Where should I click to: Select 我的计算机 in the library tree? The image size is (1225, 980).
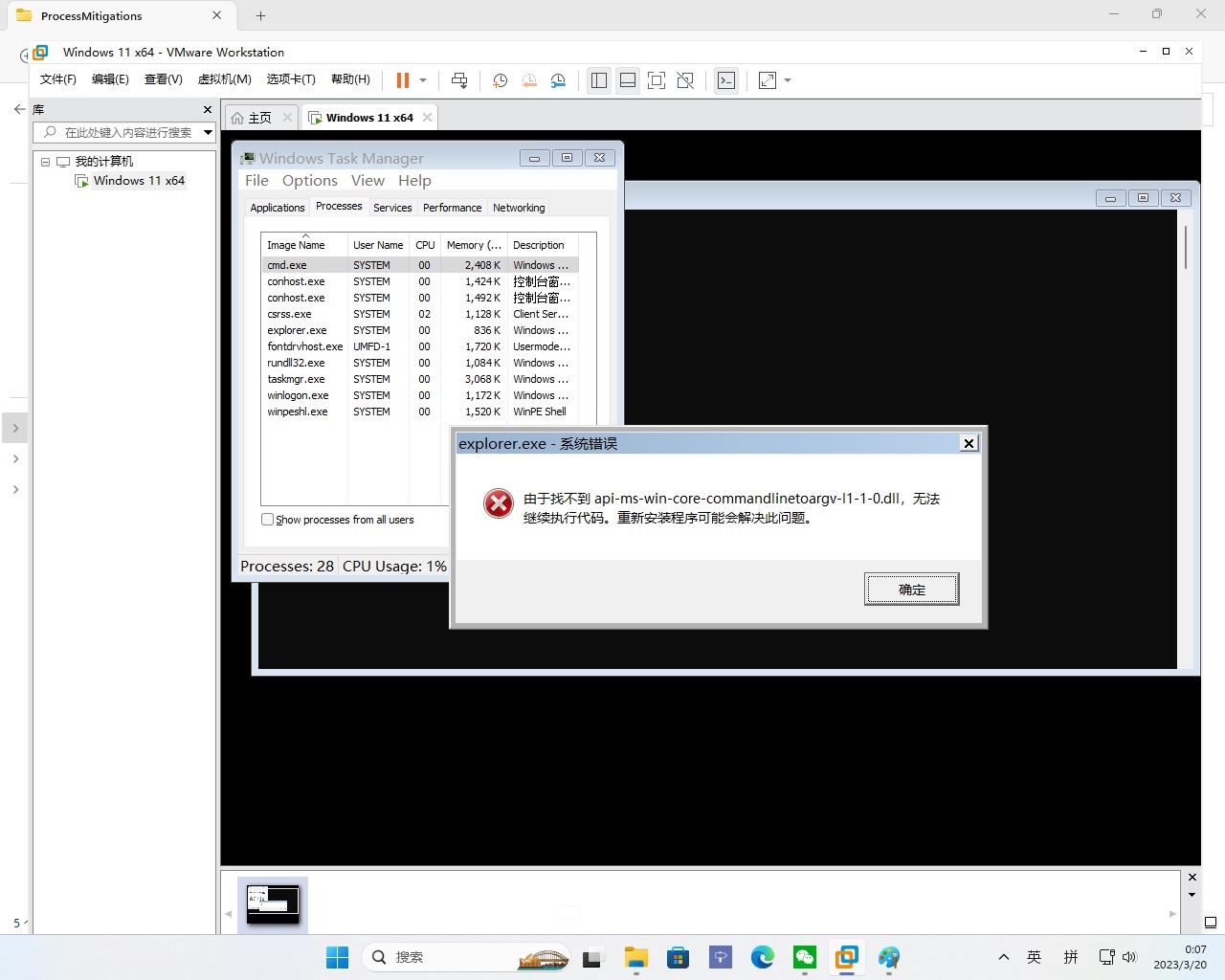(x=104, y=162)
